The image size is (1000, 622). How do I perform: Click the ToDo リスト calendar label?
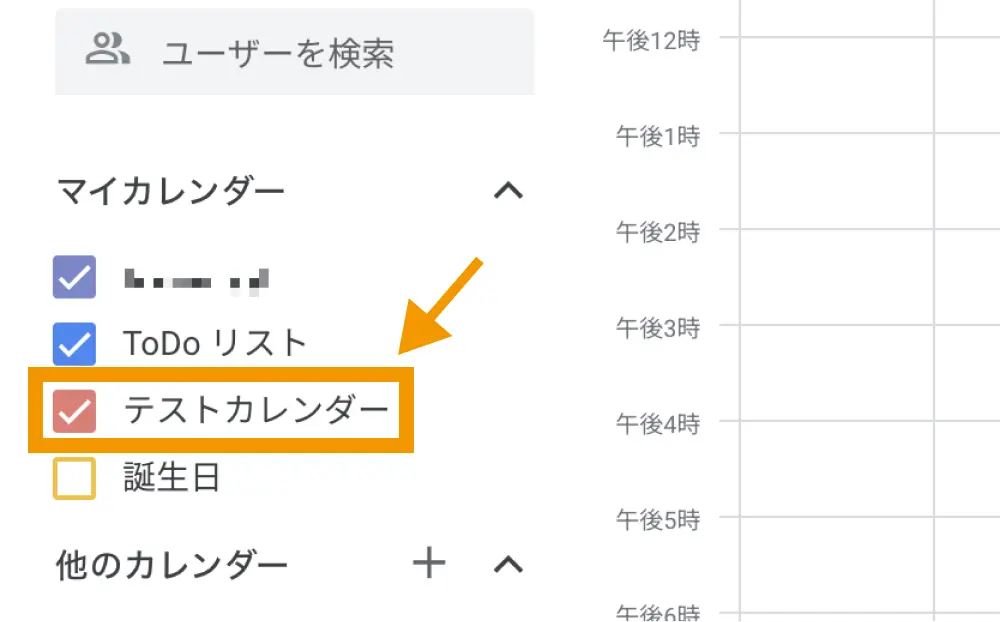pos(215,343)
